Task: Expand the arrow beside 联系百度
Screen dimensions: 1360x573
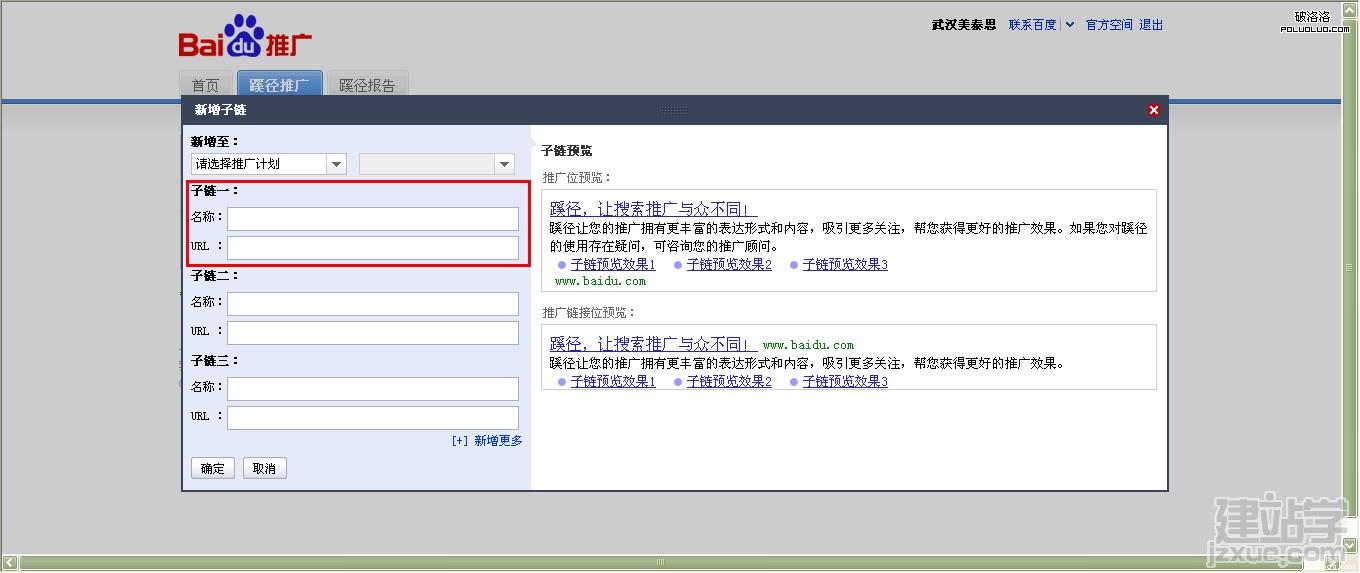Action: pyautogui.click(x=1069, y=25)
